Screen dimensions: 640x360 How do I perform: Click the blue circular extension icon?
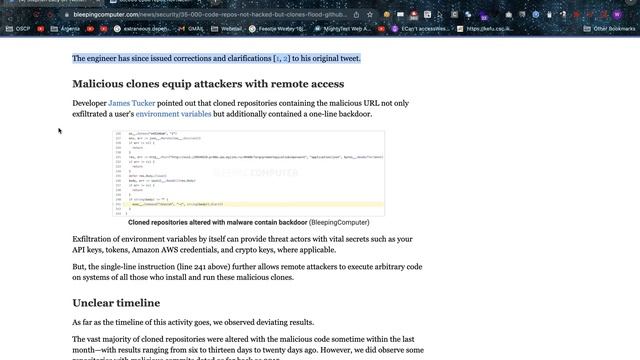[536, 15]
